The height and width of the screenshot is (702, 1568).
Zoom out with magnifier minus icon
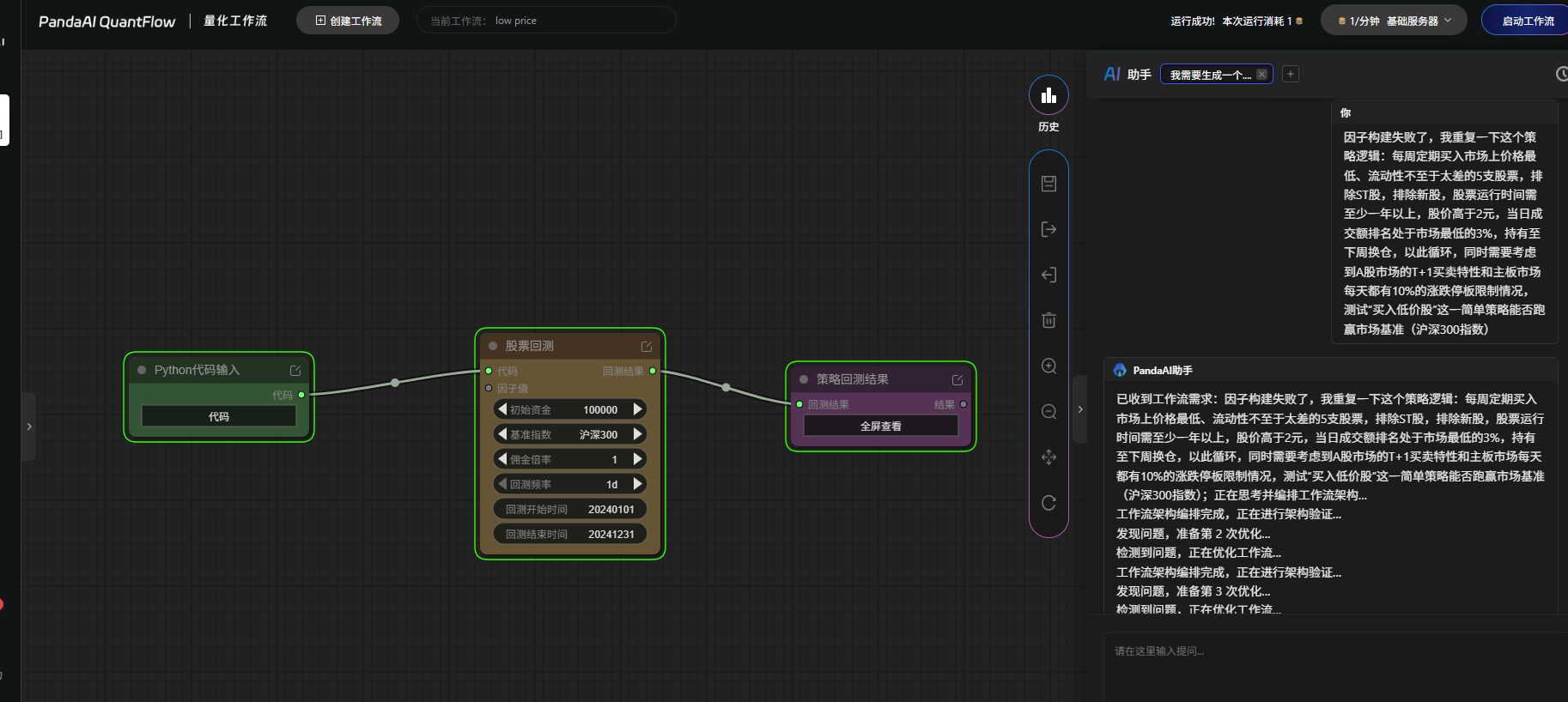(x=1048, y=412)
